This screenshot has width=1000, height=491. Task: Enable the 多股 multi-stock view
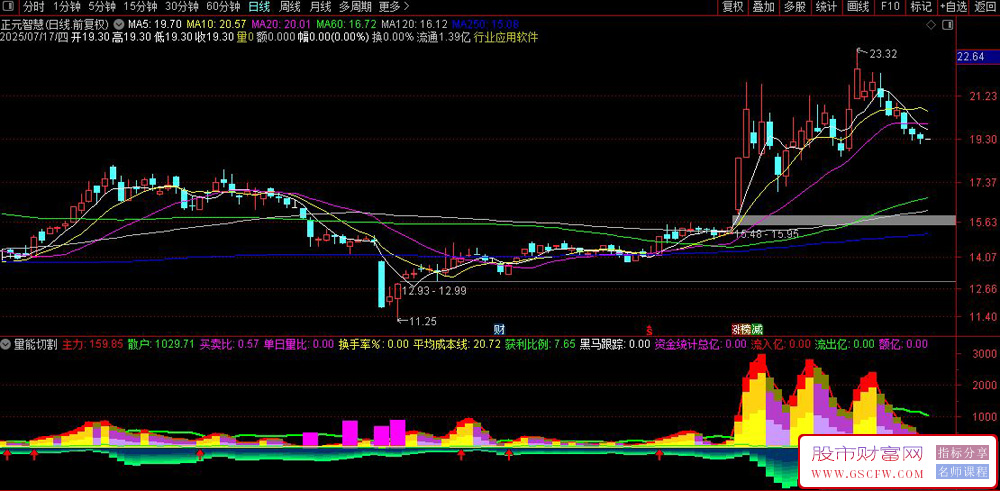click(x=795, y=7)
